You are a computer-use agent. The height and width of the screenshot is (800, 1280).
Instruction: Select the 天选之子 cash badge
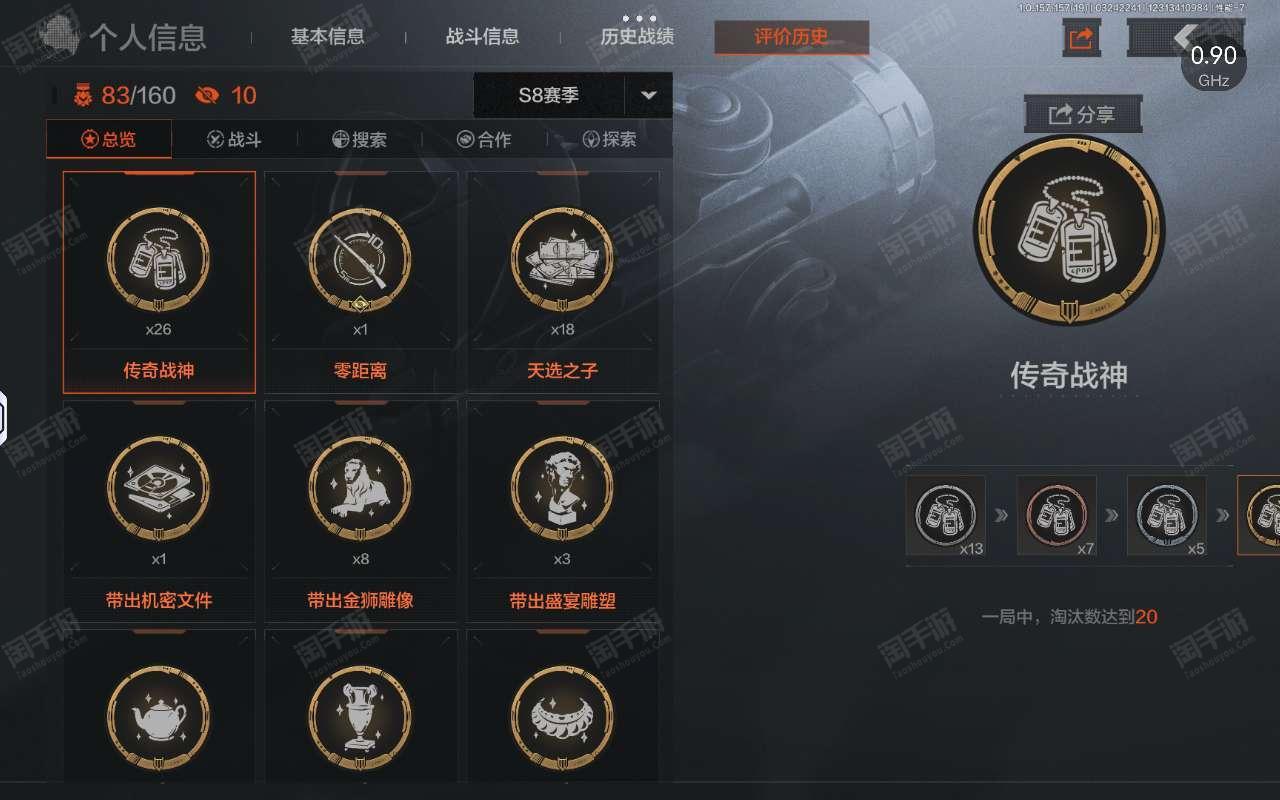pyautogui.click(x=563, y=282)
